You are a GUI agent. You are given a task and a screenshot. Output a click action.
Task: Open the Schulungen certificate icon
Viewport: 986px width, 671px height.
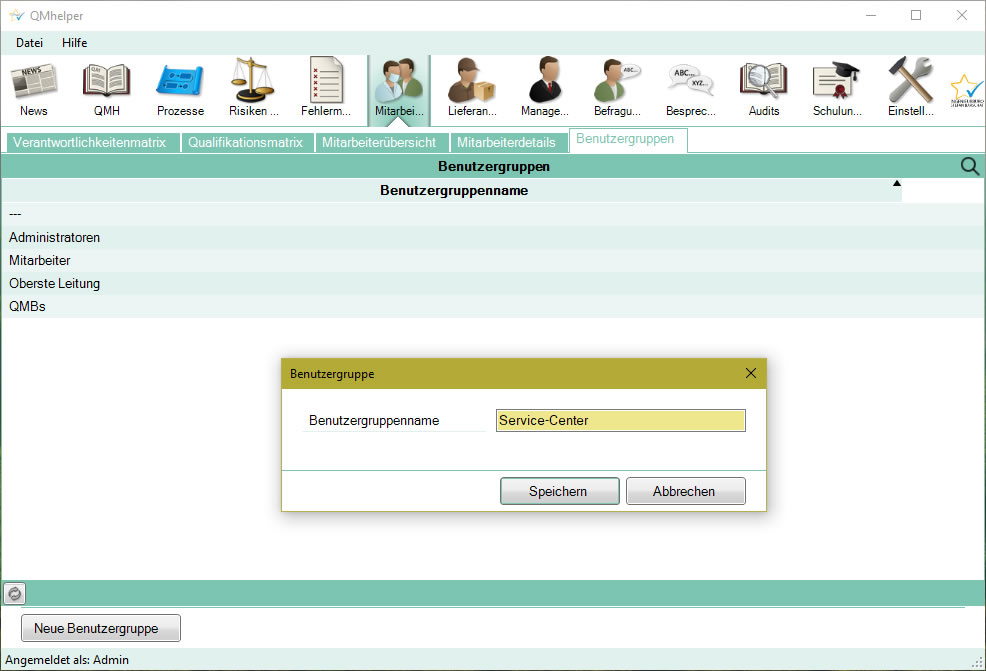(837, 88)
